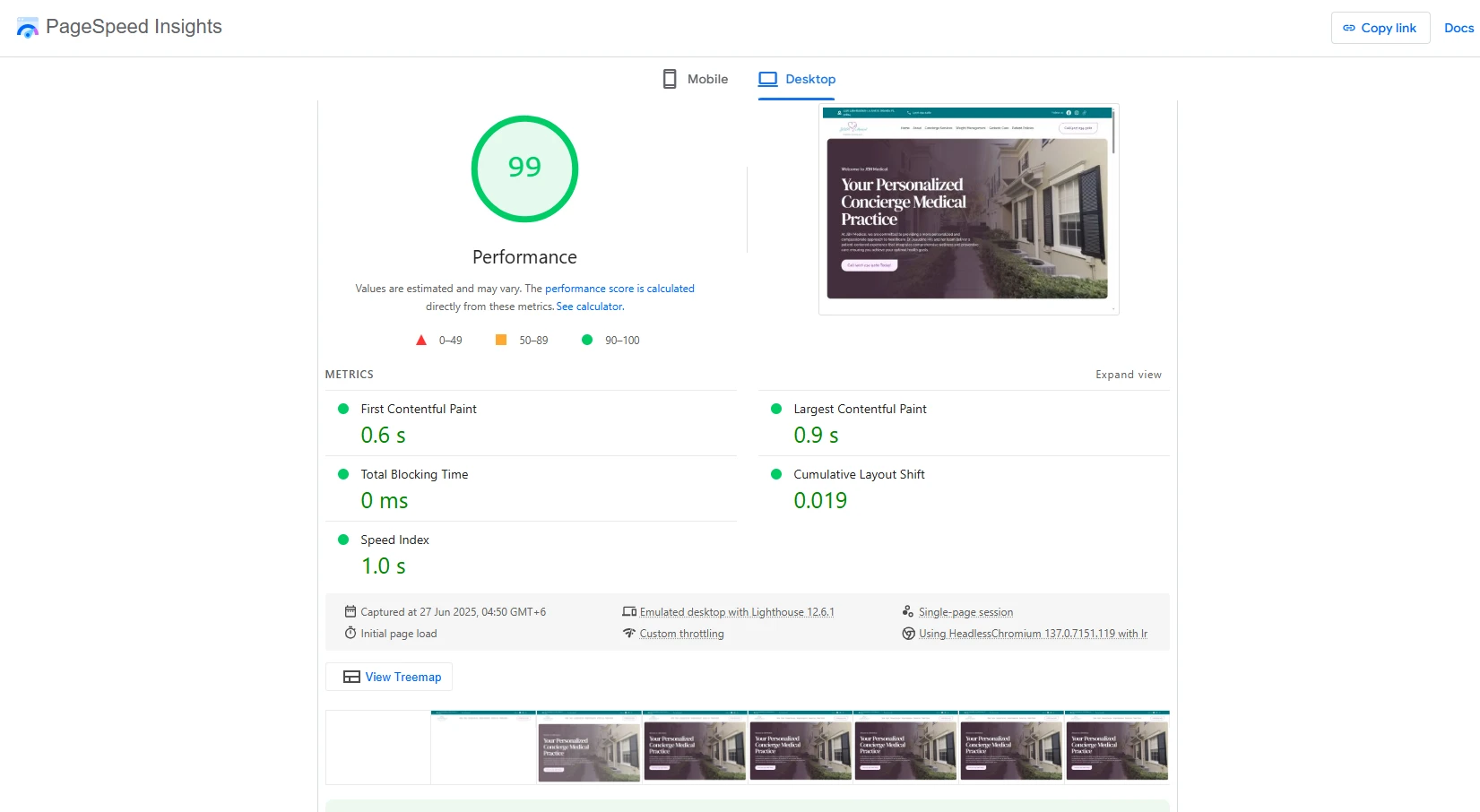Open the Docs page
Image resolution: width=1480 pixels, height=812 pixels.
[1458, 28]
